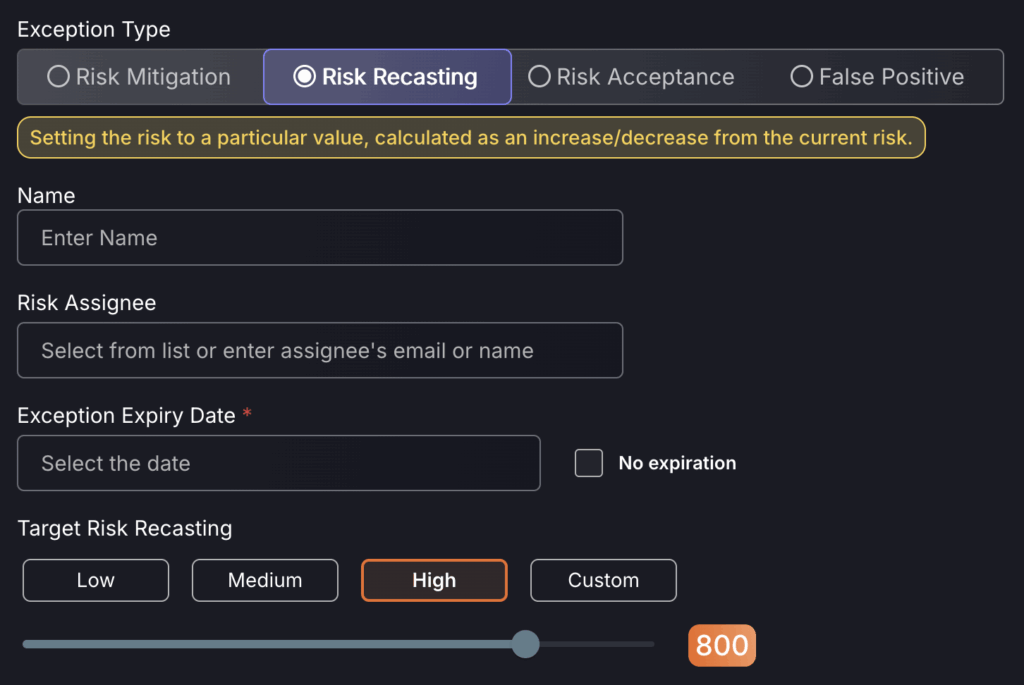1024x685 pixels.
Task: Click the highlighted High risk button
Action: (x=434, y=580)
